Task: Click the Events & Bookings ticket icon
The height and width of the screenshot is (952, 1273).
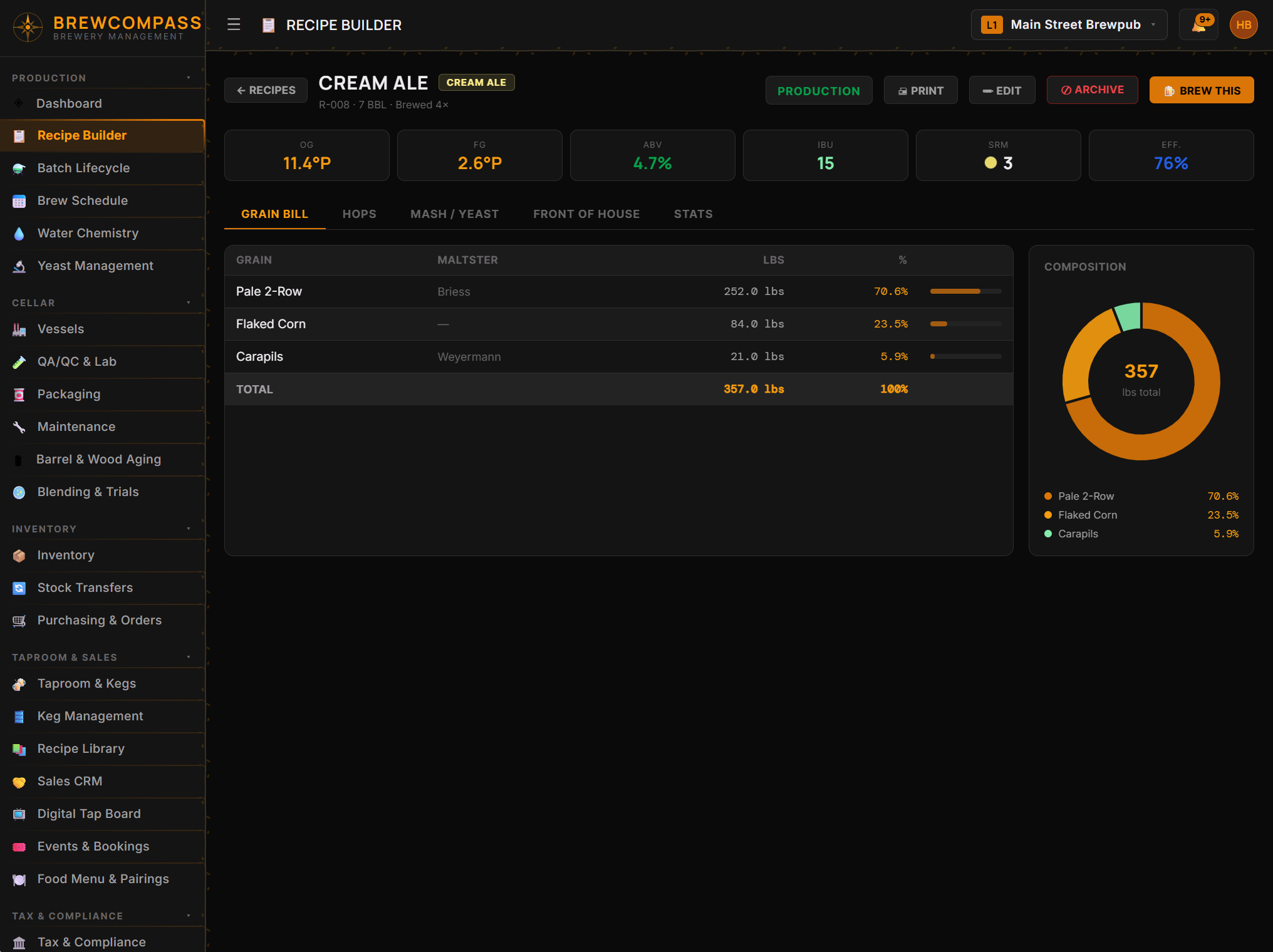Action: pos(19,847)
